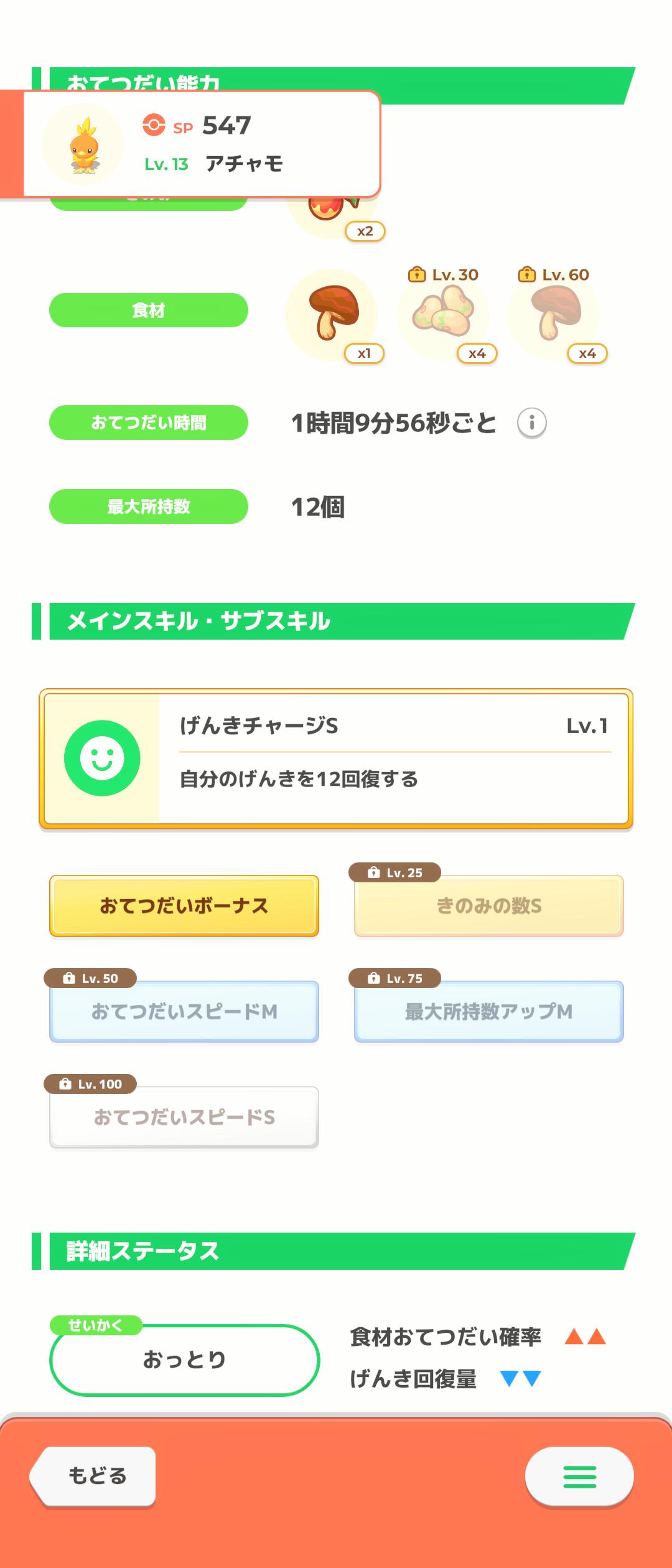The image size is (672, 1568).
Task: Tap the info icon beside おてつだい時間
Action: [x=531, y=423]
